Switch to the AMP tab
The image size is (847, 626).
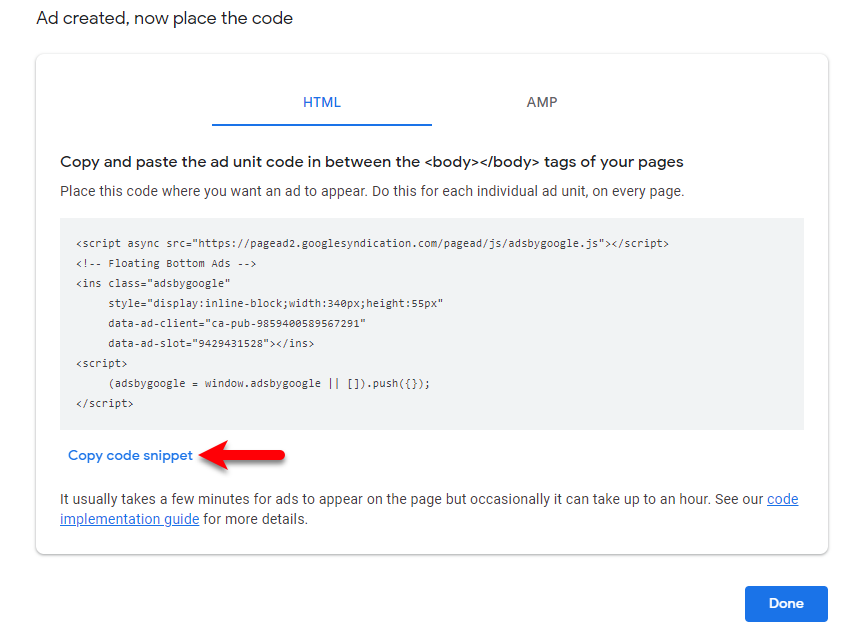click(x=542, y=103)
